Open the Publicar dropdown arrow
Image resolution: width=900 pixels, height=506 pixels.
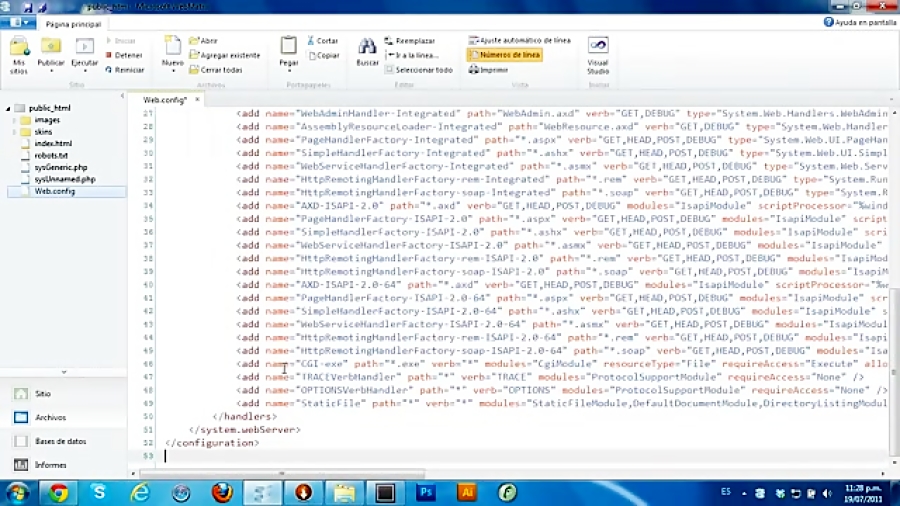tap(51, 71)
